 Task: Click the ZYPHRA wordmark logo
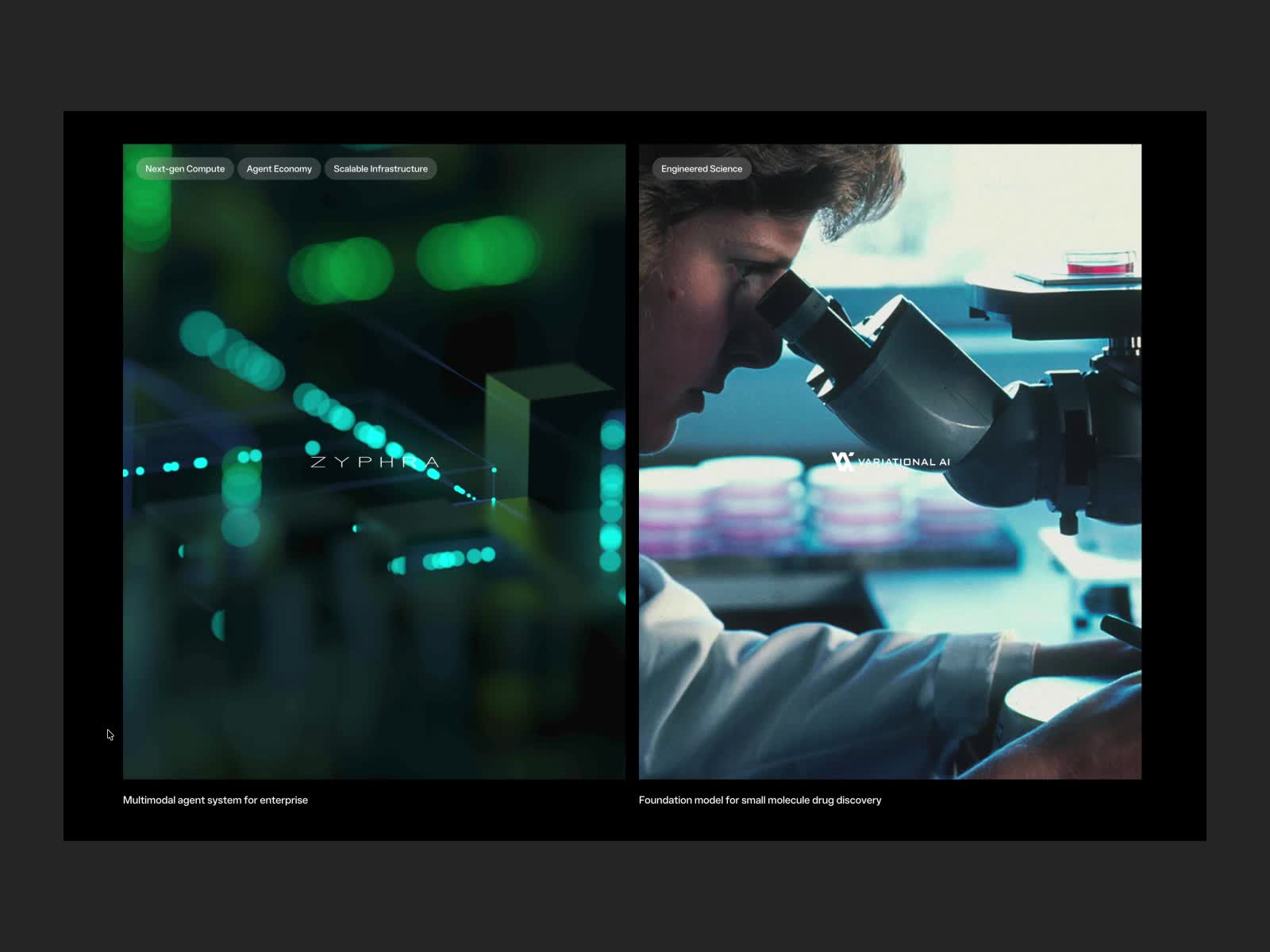point(374,462)
